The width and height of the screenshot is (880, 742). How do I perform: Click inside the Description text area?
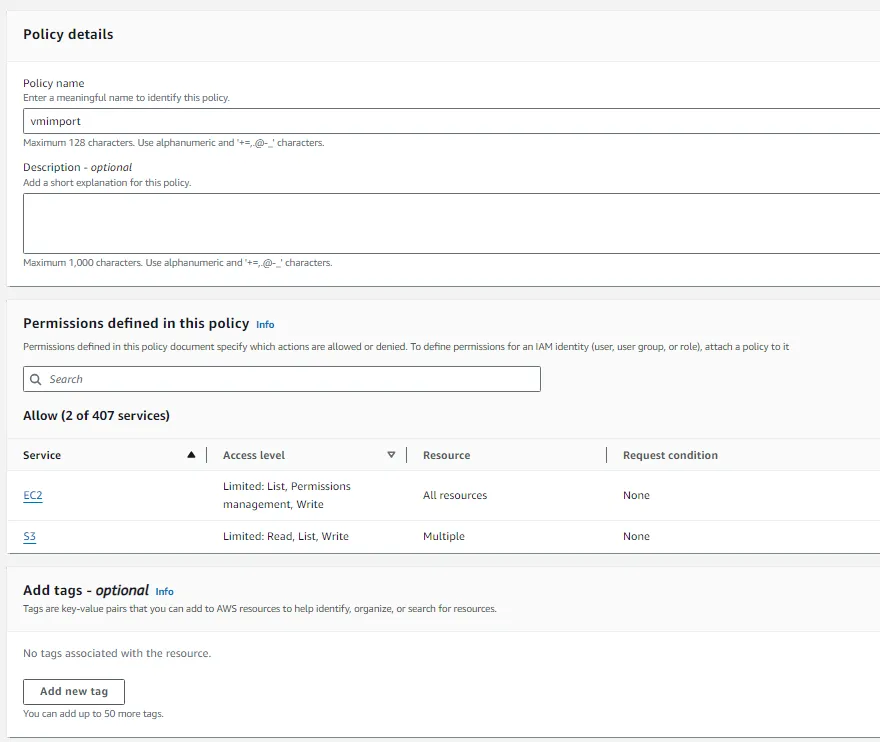pyautogui.click(x=450, y=223)
